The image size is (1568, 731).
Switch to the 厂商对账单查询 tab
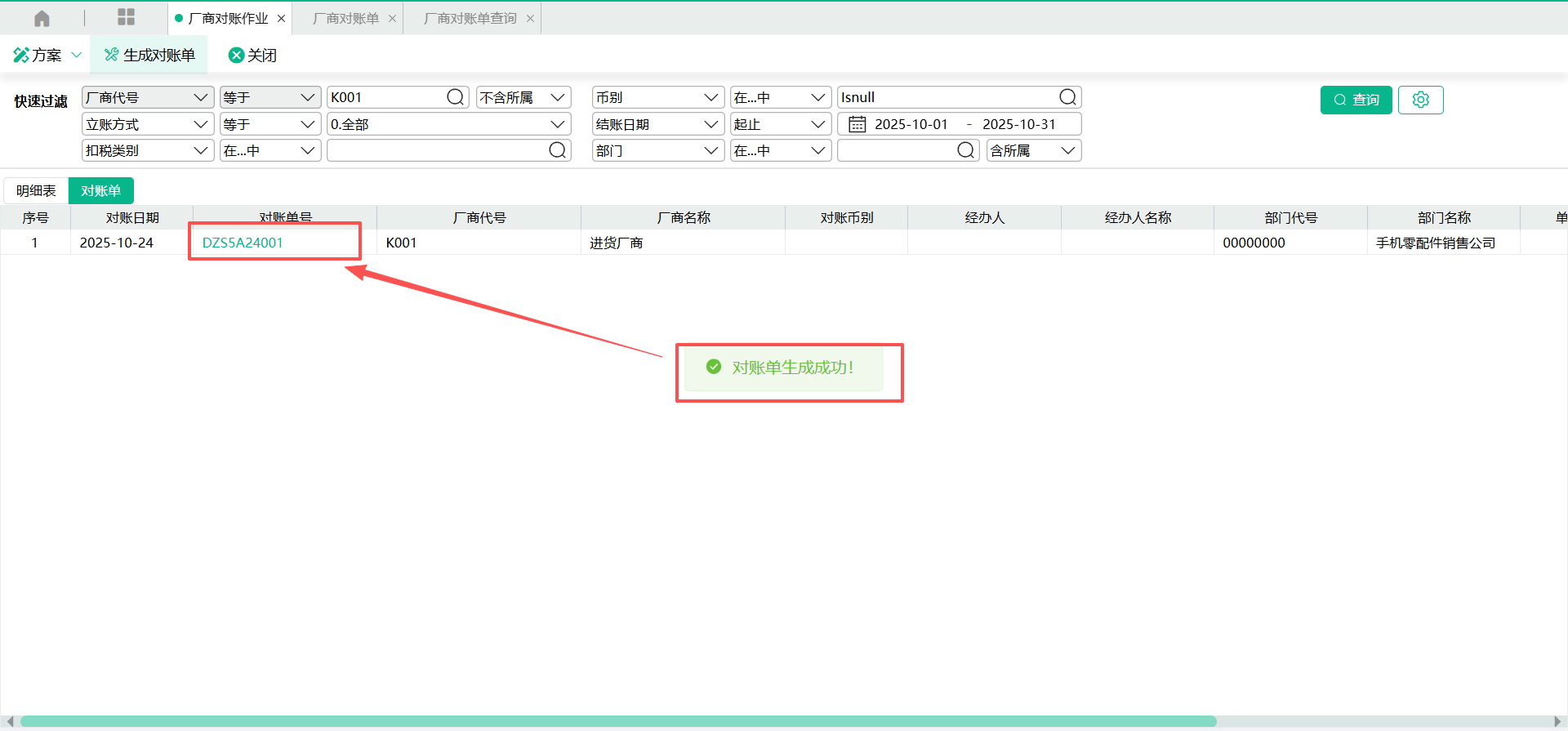pyautogui.click(x=470, y=18)
